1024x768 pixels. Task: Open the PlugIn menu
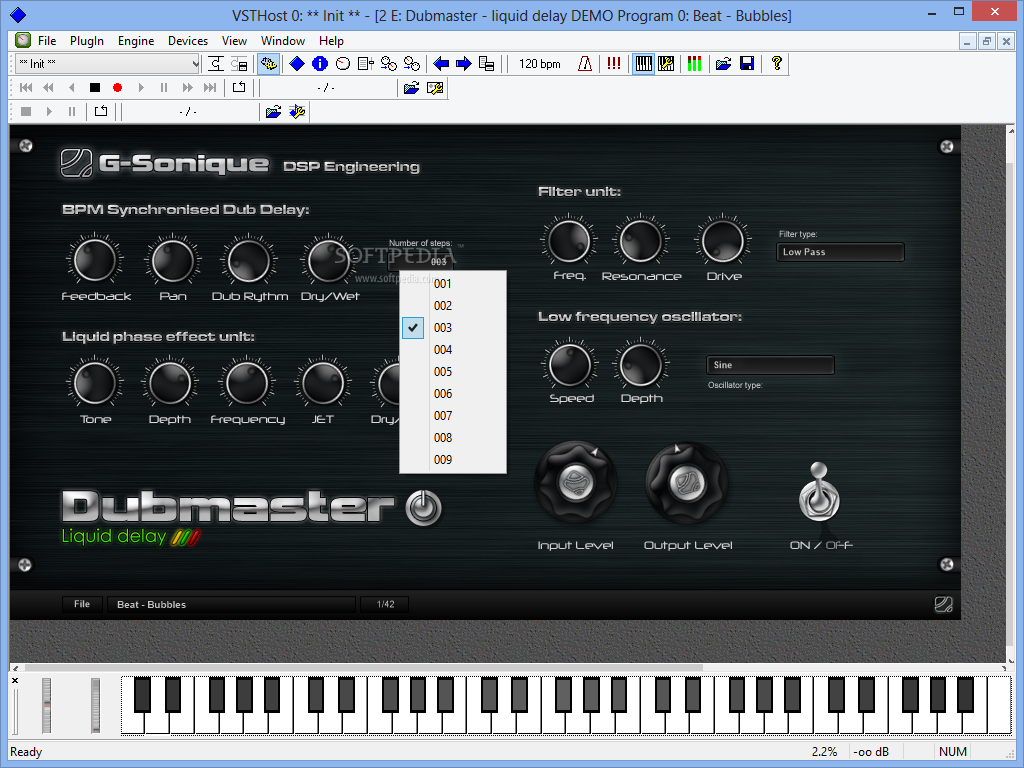(87, 40)
